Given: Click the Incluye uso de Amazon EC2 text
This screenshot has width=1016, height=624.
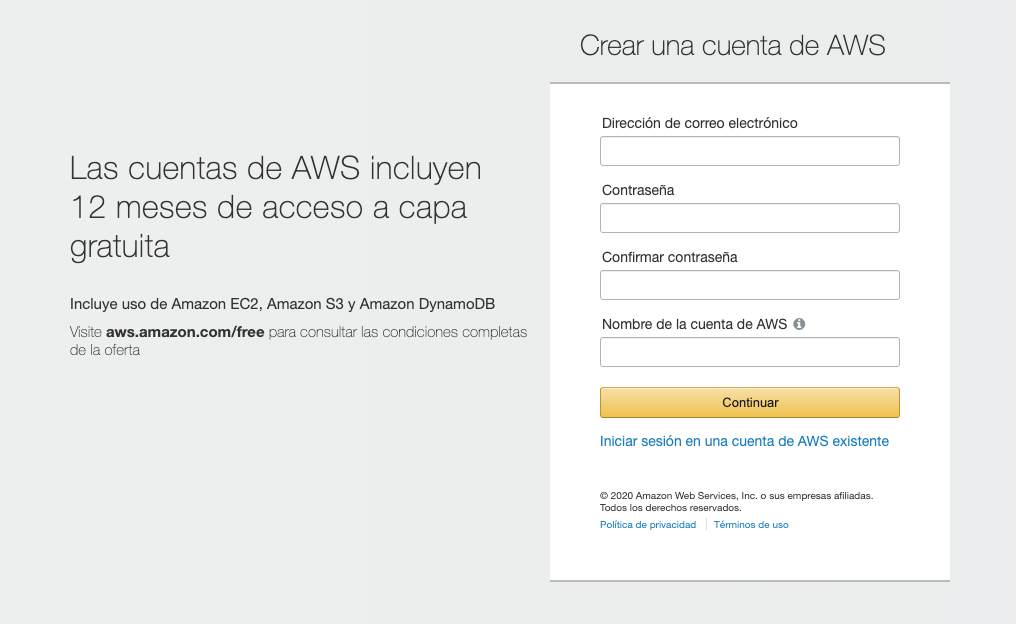Looking at the screenshot, I should click(x=282, y=304).
